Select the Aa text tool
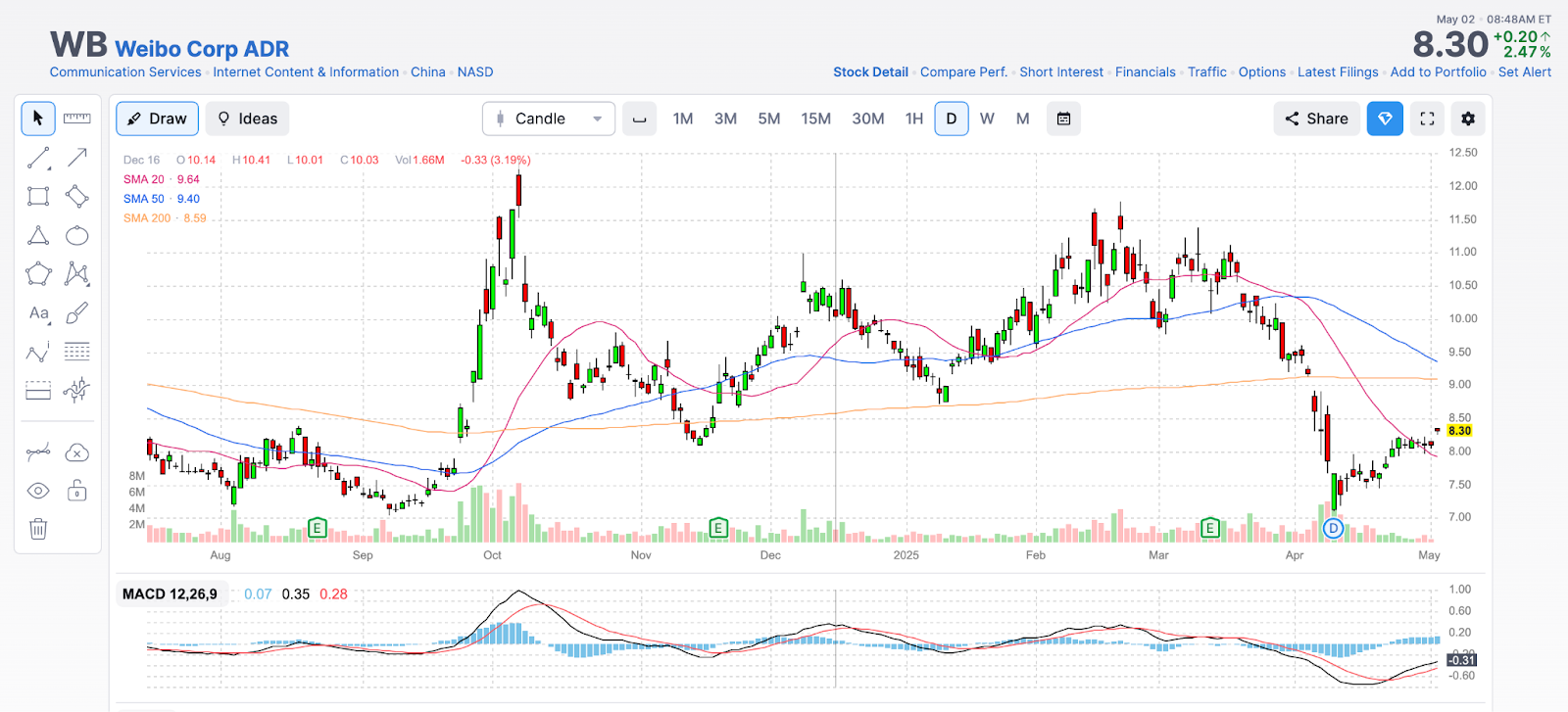Viewport: 1568px width, 712px height. 38,313
